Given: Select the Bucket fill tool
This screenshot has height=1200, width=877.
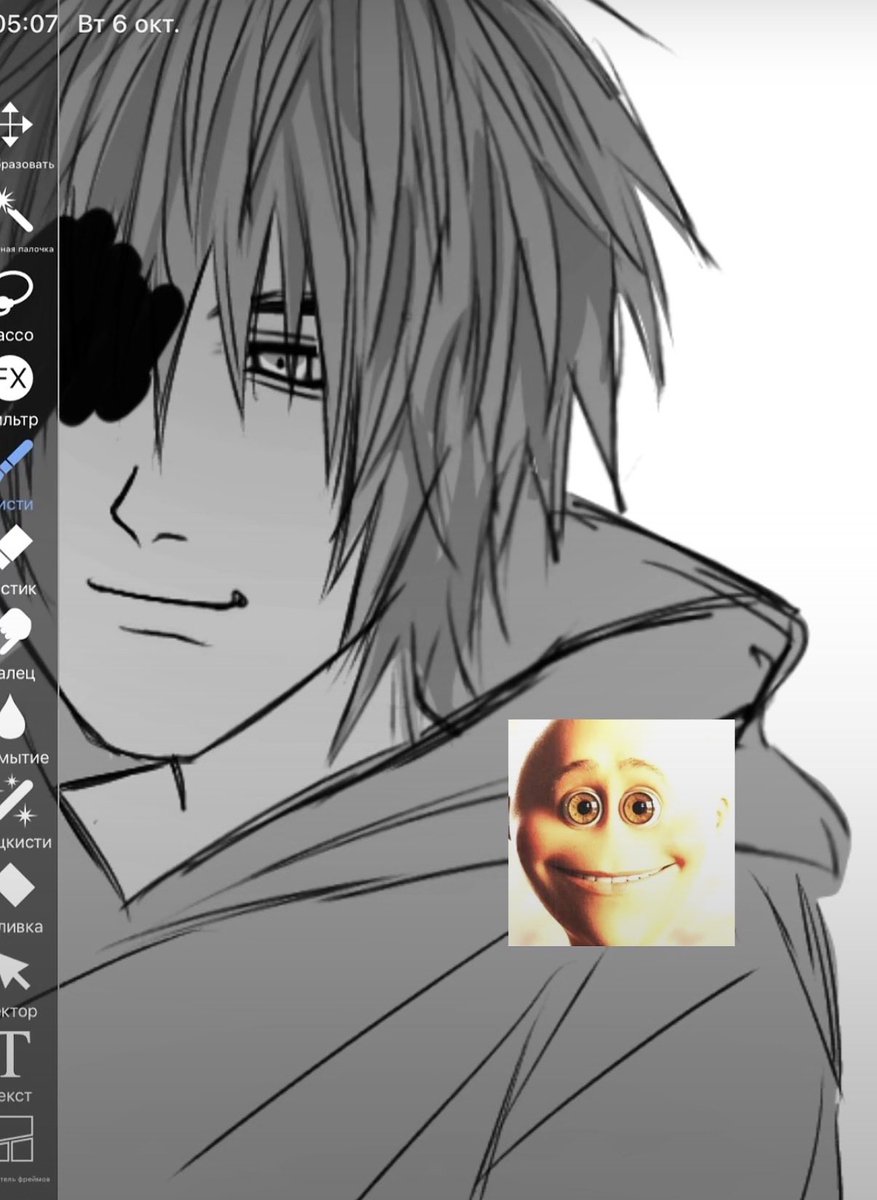Looking at the screenshot, I should coord(15,885).
